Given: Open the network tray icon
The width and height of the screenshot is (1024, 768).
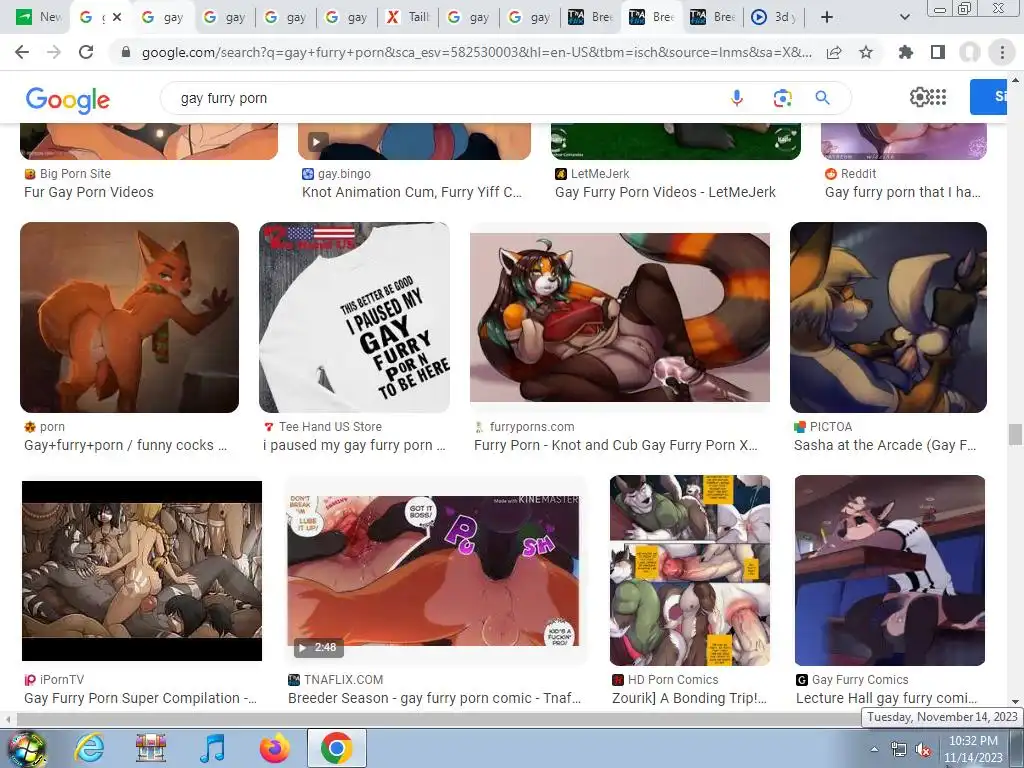Looking at the screenshot, I should point(899,749).
